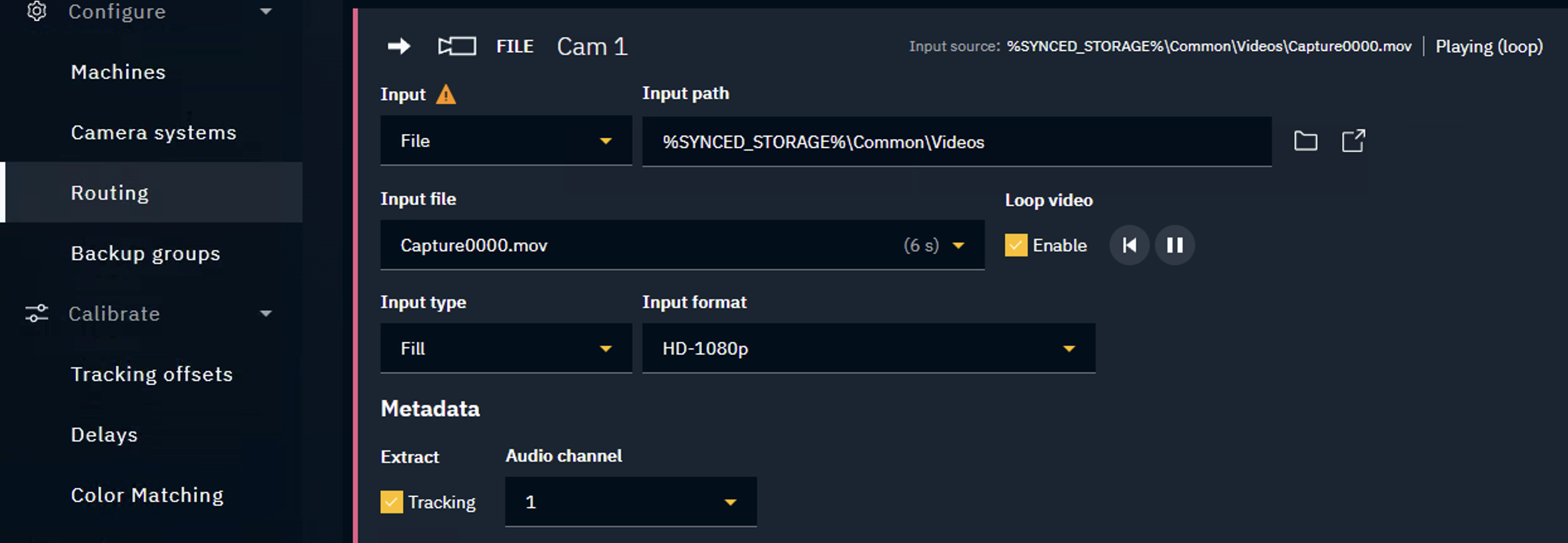Screen dimensions: 1568x543
Task: Click the arrow icon beside Cam 1
Action: [x=399, y=46]
